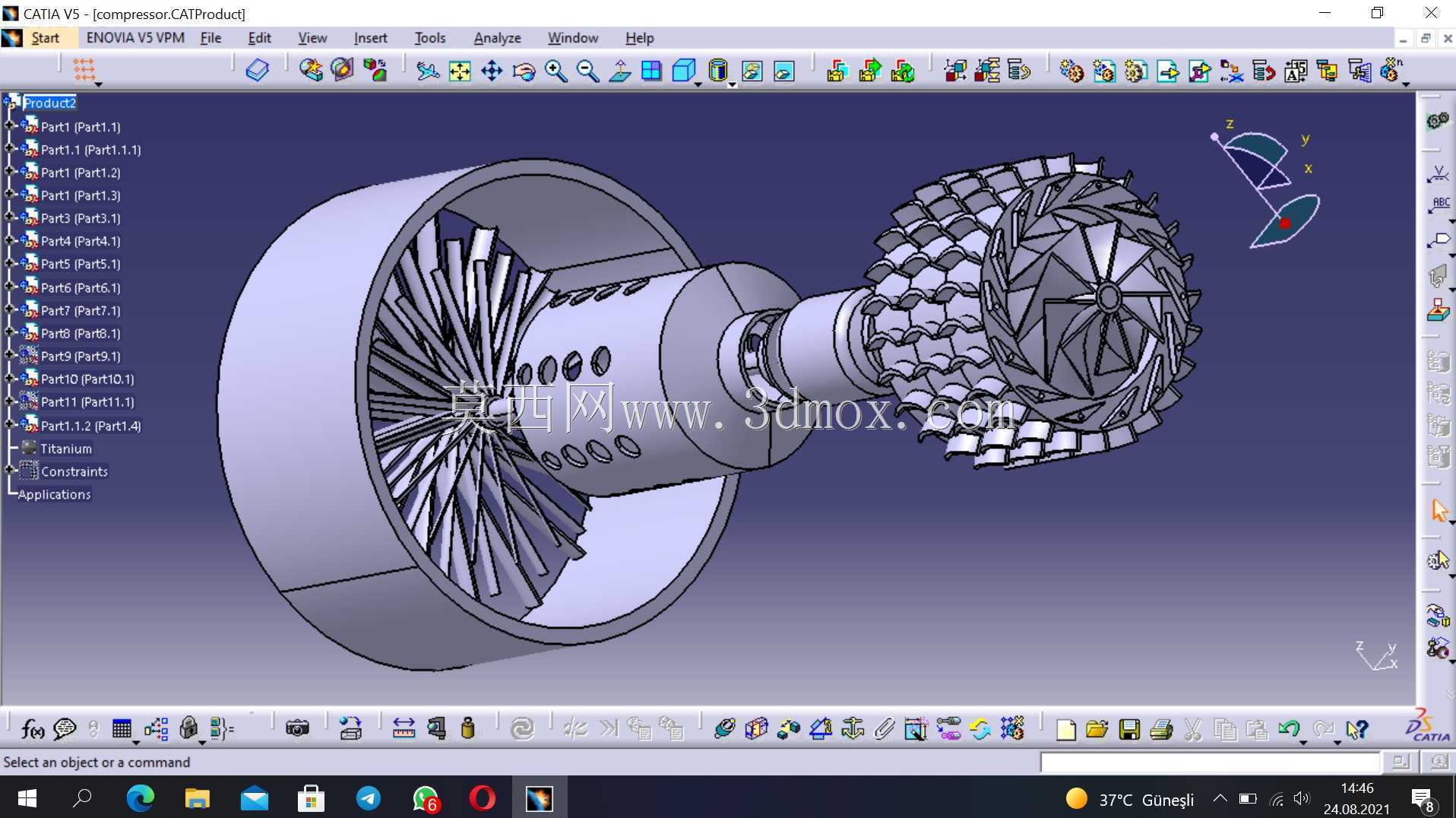Select Applications node in tree
This screenshot has width=1456, height=818.
tap(54, 494)
